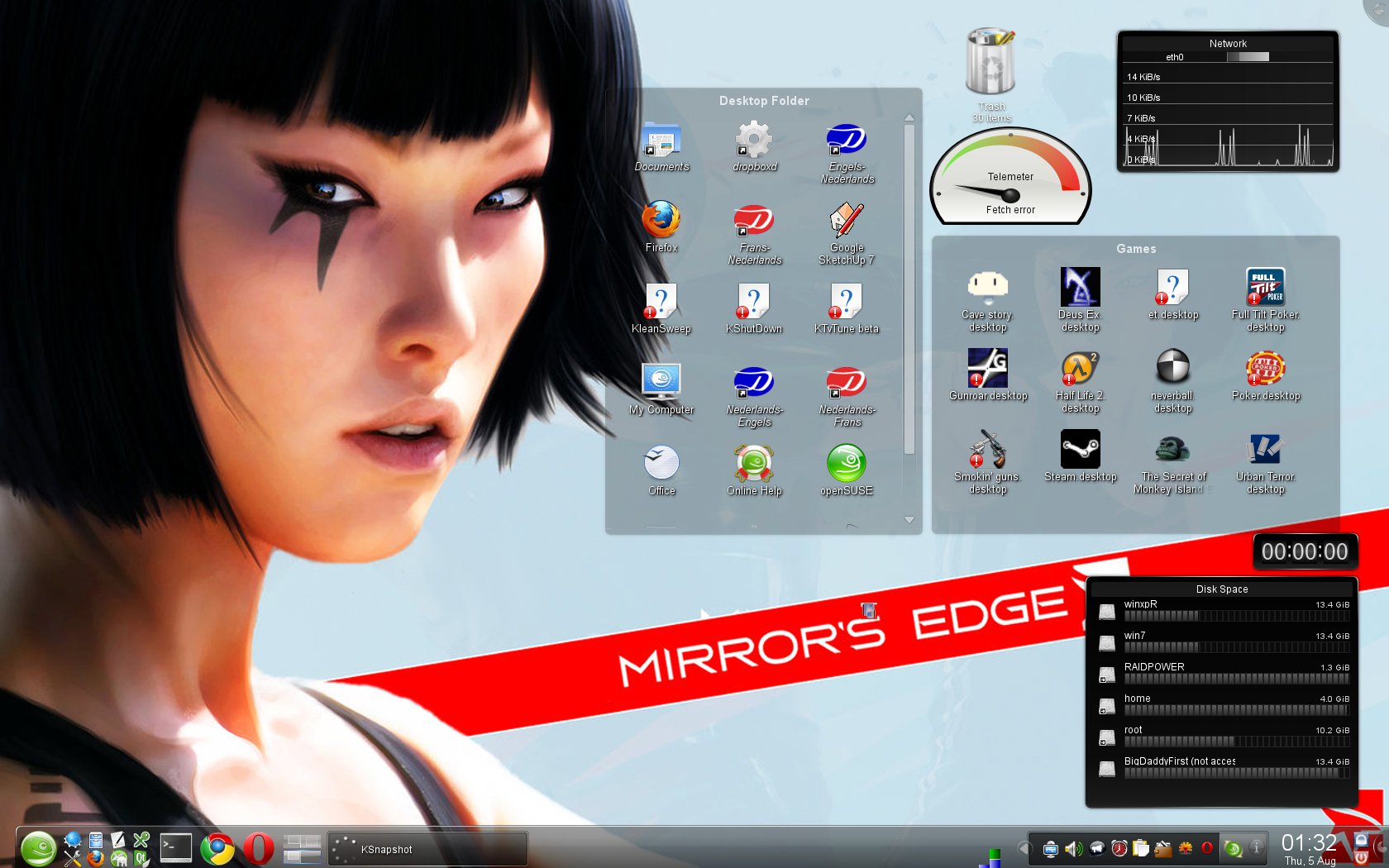Click the stopwatch timer showing 00:00:00
The image size is (1389, 868).
tap(1305, 552)
